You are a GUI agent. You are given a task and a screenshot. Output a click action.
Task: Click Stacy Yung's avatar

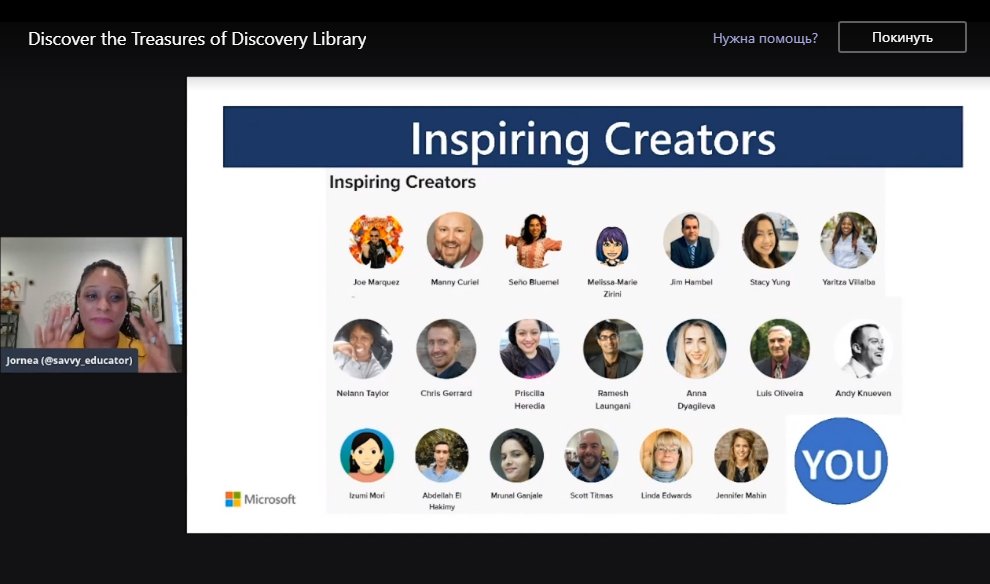coord(770,241)
